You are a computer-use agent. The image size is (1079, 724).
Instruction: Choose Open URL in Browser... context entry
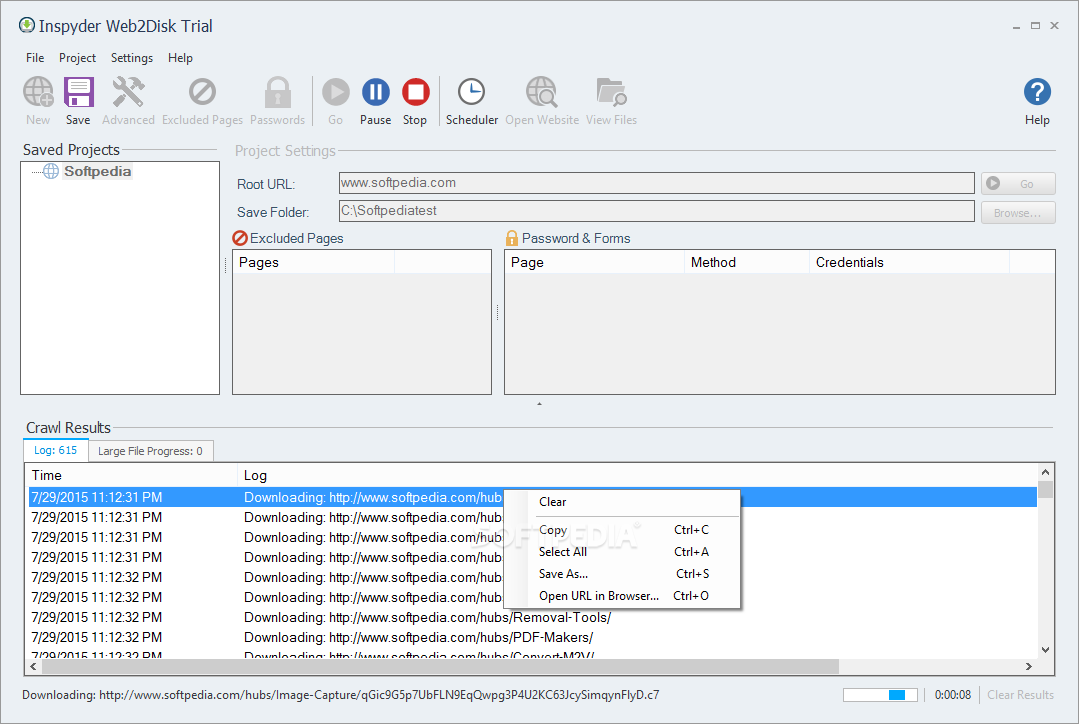click(x=622, y=596)
